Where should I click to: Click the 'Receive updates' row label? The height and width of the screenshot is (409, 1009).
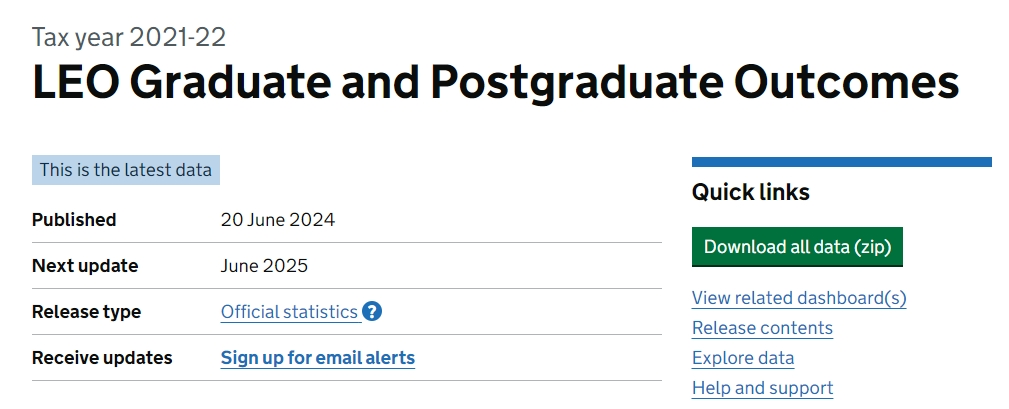tap(102, 358)
